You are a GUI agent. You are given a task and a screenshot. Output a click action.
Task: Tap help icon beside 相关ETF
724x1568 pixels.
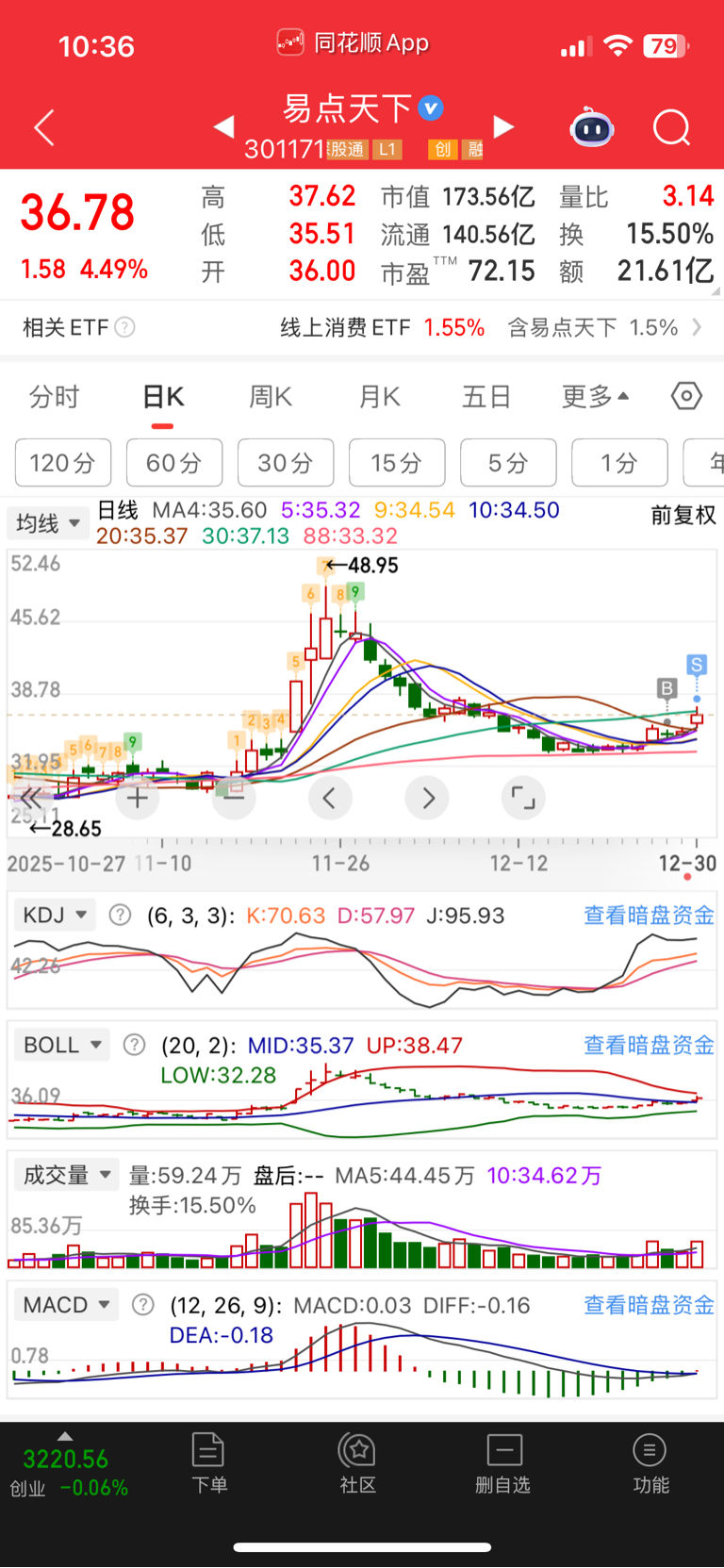tap(124, 327)
